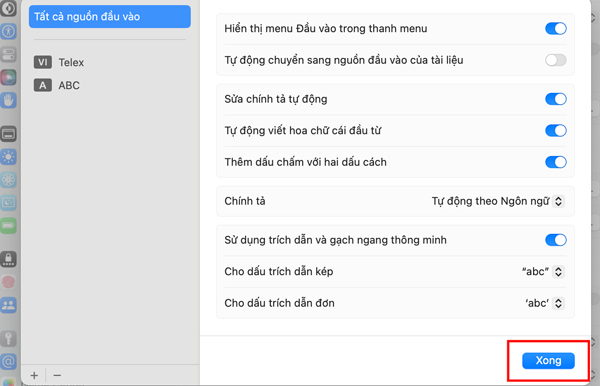The width and height of the screenshot is (600, 386).
Task: Add a new input source with plus button
Action: tap(34, 375)
